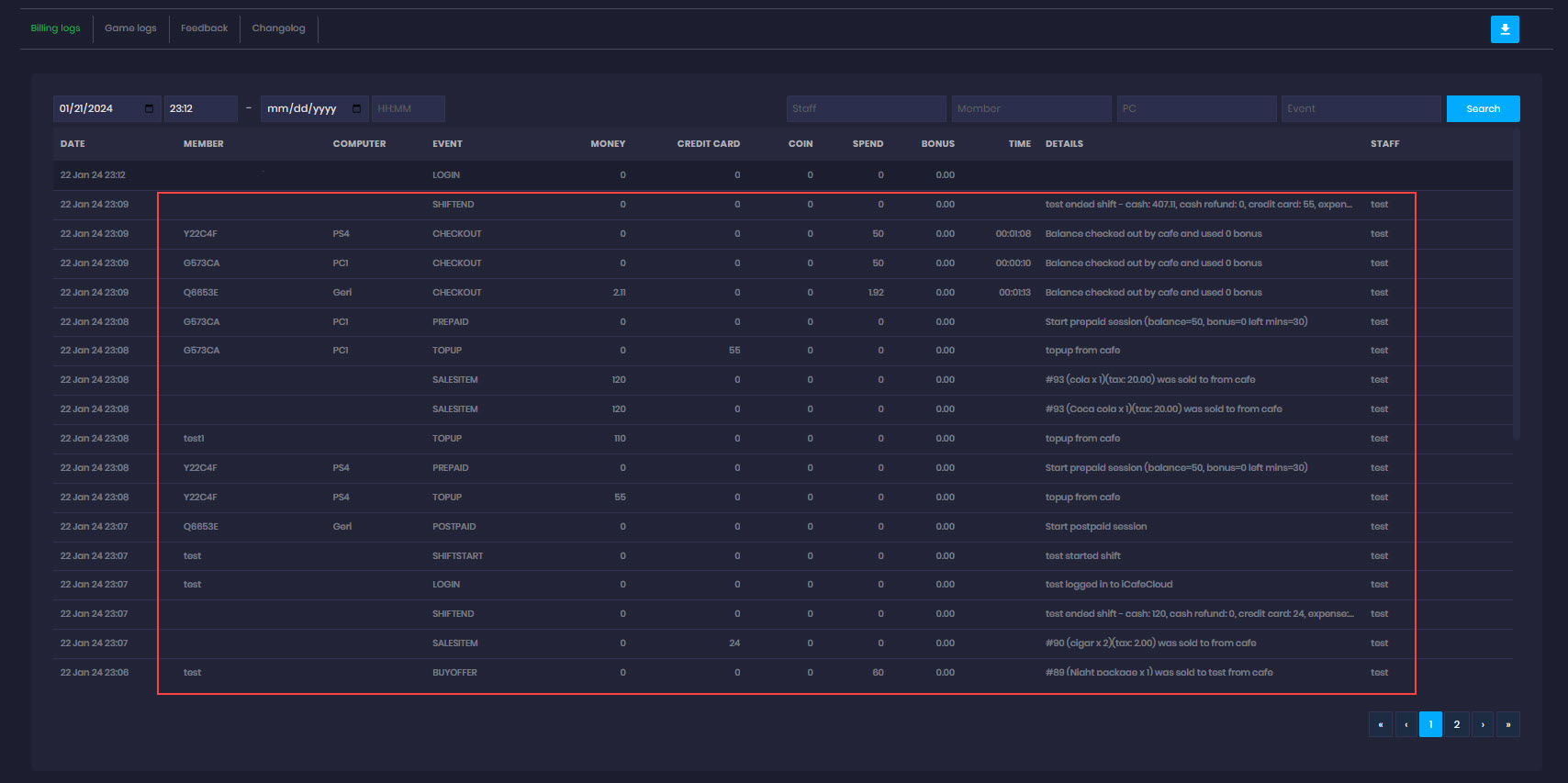Click the end time HH:MM field

(408, 108)
